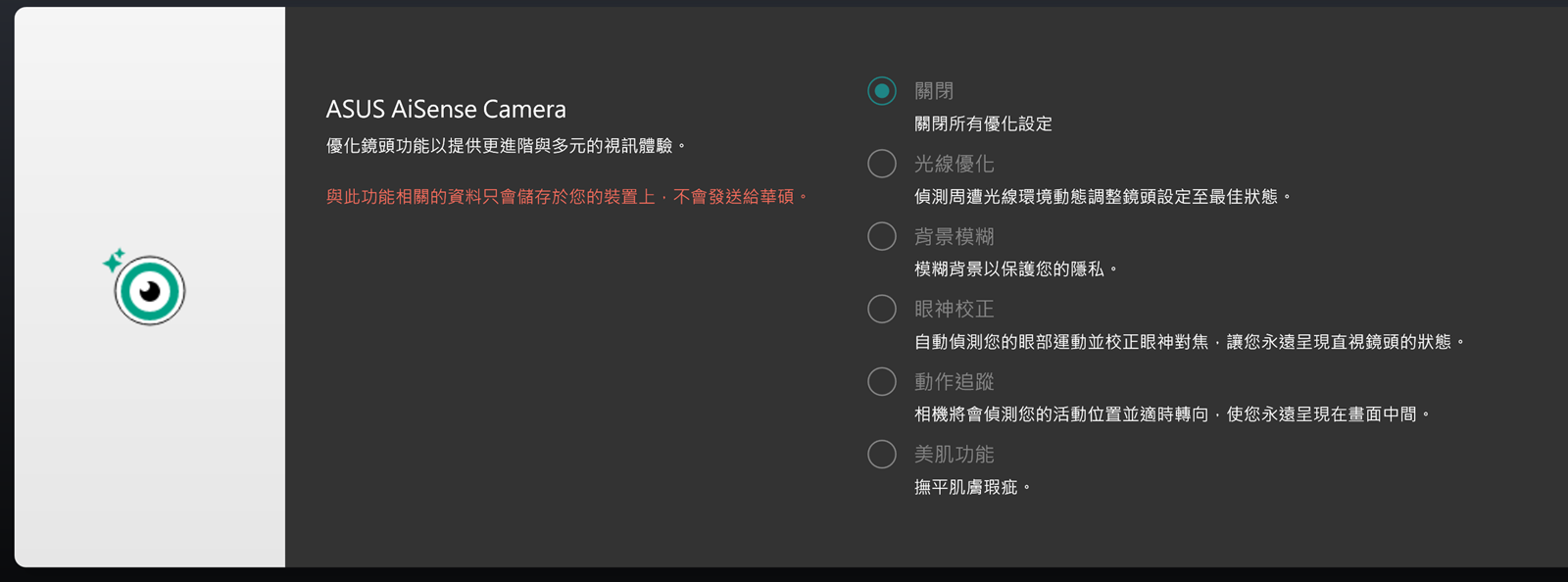Enable the 光線優化 radio option
Screen dimensions: 1568x582
click(882, 164)
